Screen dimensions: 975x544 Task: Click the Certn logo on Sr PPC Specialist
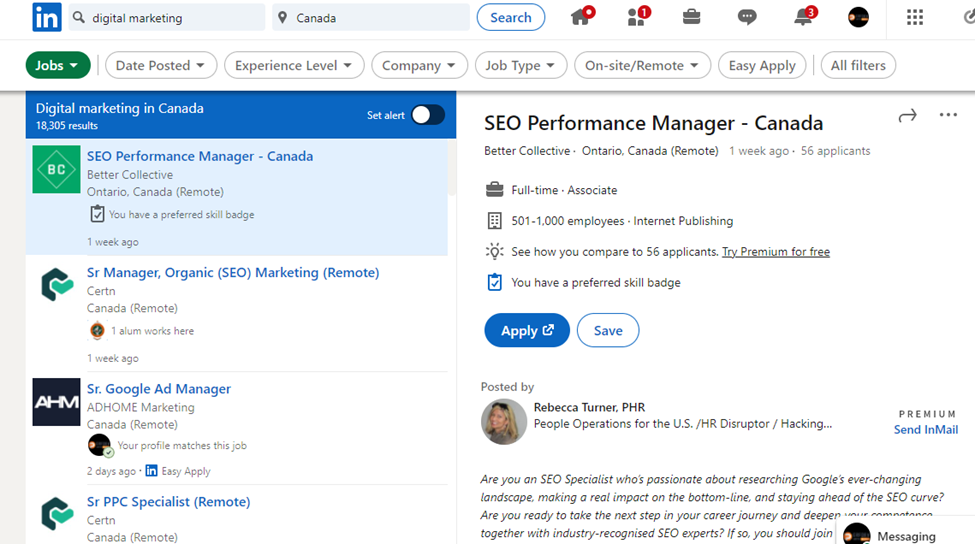[57, 514]
